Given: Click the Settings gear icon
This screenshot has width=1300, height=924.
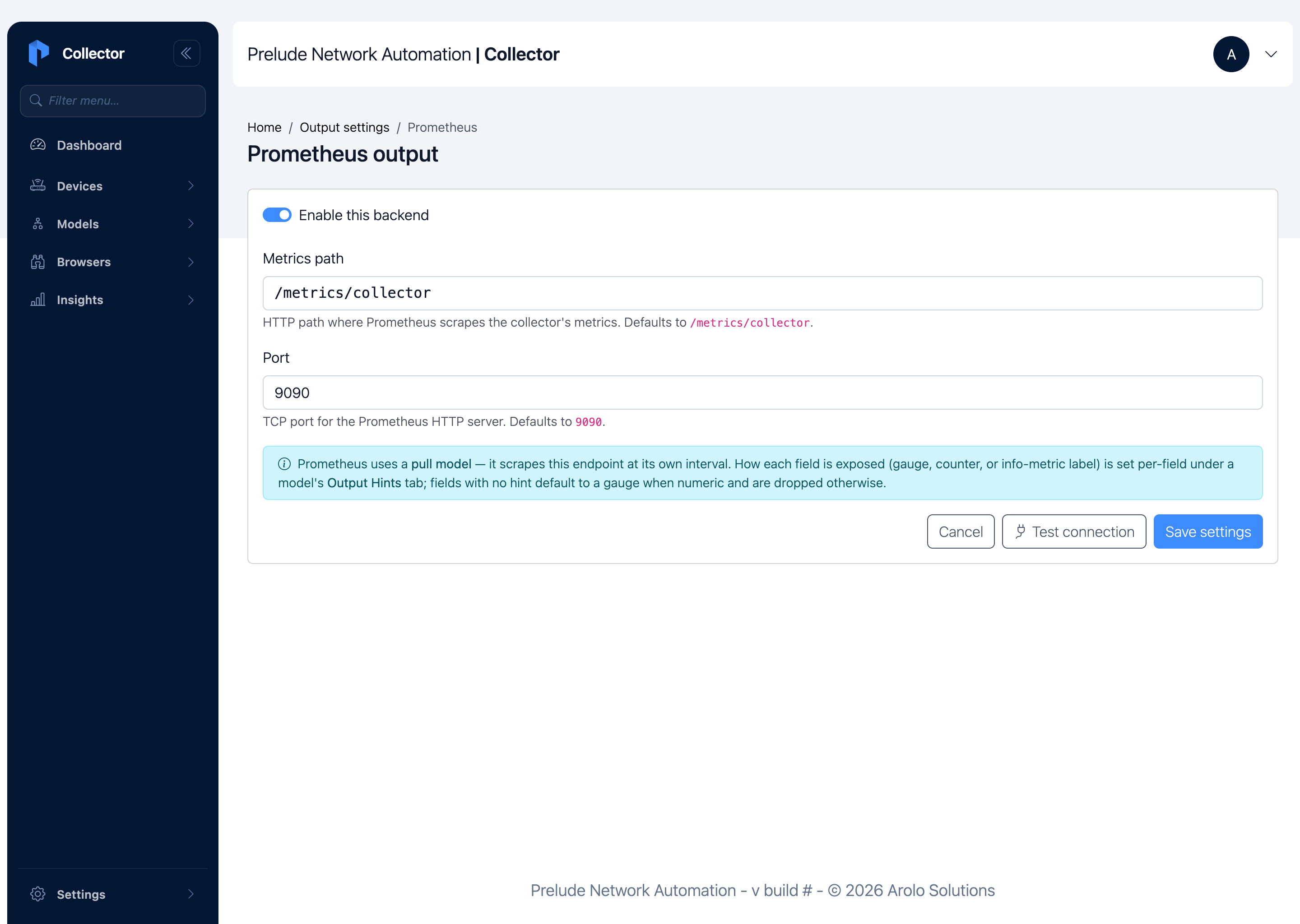Looking at the screenshot, I should tap(37, 894).
